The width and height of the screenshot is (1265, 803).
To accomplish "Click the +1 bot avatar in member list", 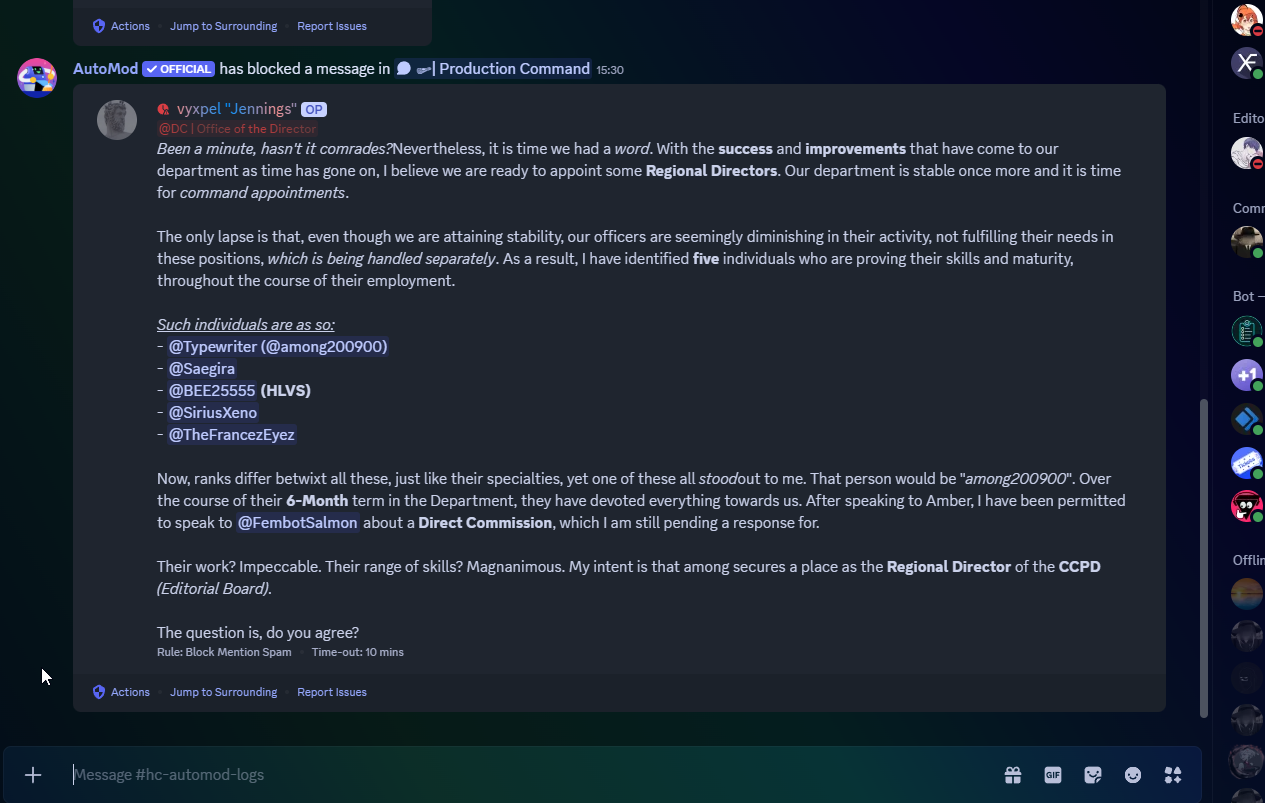I will click(x=1246, y=375).
